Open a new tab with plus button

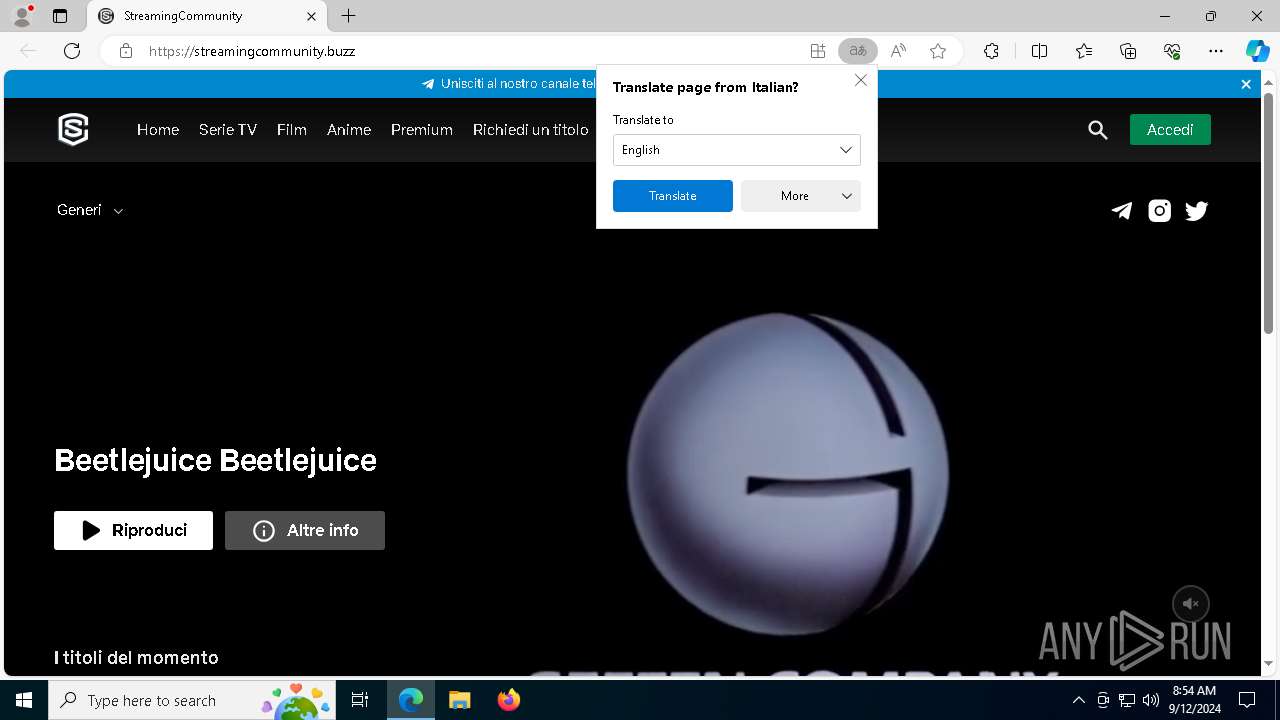pyautogui.click(x=348, y=16)
